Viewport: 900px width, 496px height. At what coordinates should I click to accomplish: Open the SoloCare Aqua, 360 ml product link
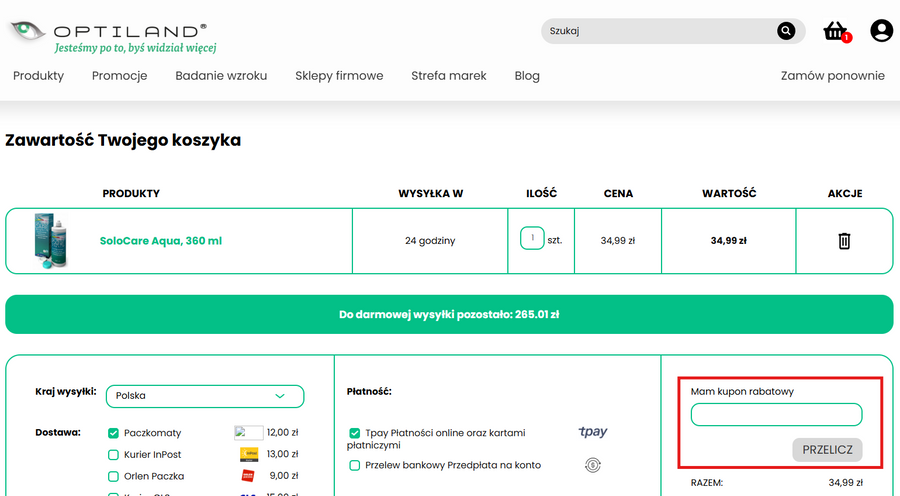[161, 241]
